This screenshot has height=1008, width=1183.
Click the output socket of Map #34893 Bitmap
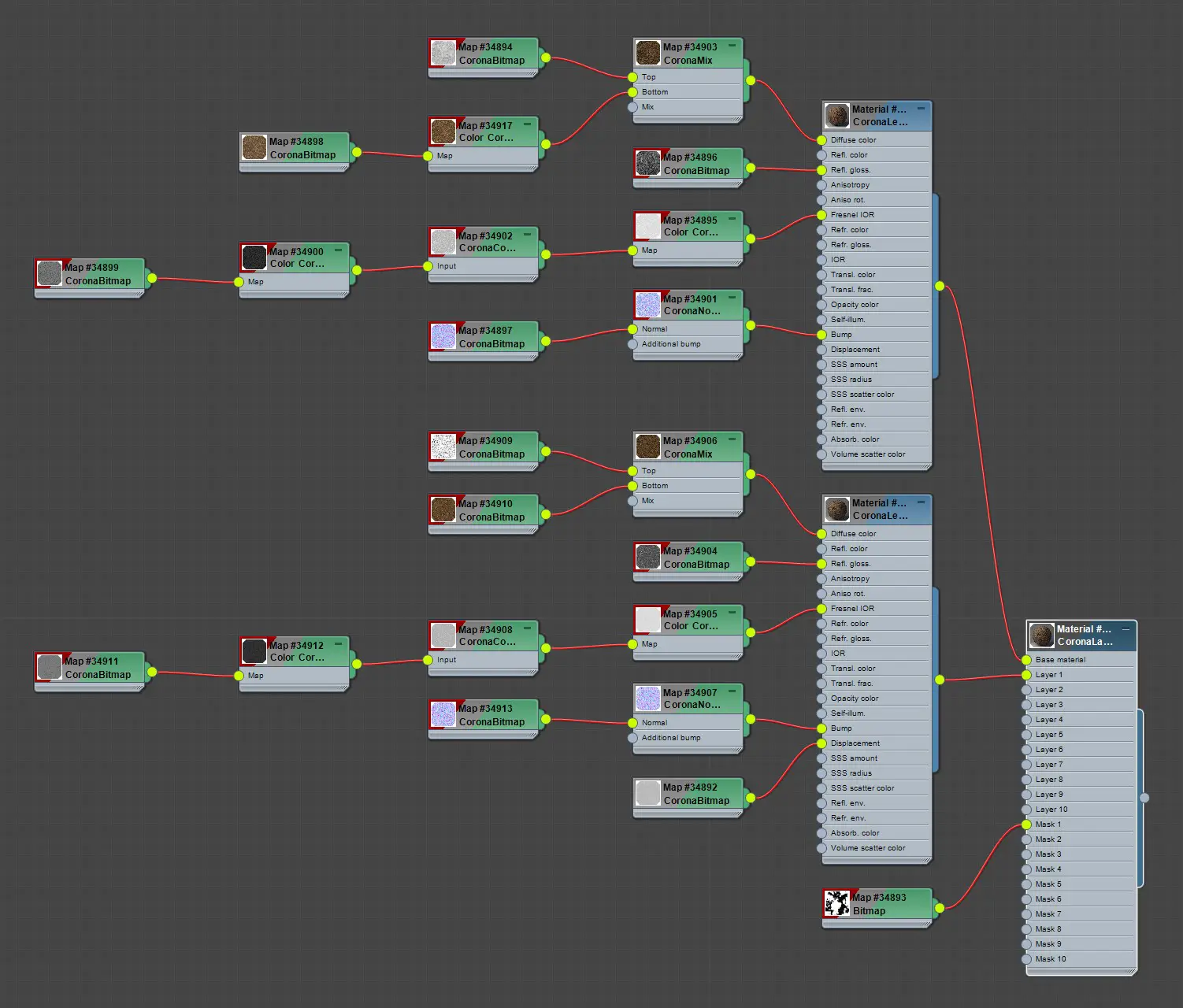click(x=940, y=908)
